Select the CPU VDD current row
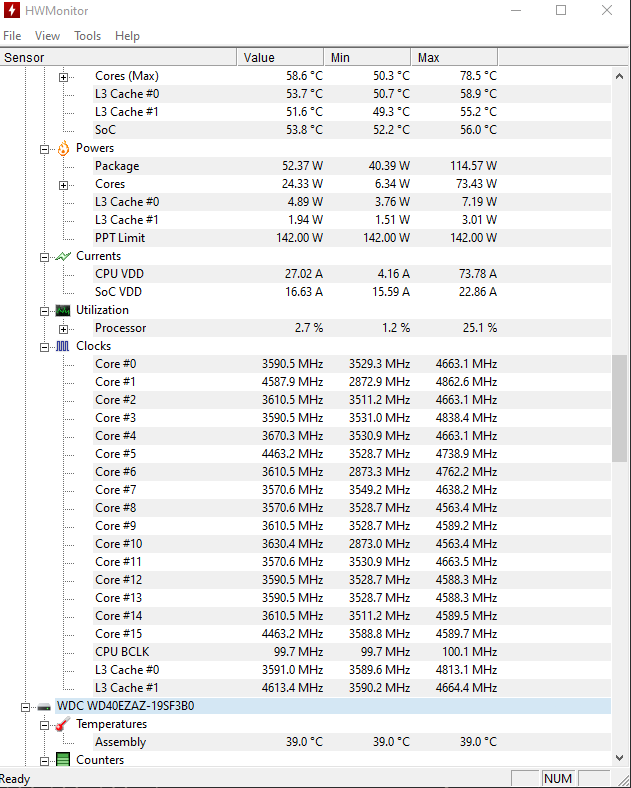This screenshot has width=631, height=788. coord(352,274)
